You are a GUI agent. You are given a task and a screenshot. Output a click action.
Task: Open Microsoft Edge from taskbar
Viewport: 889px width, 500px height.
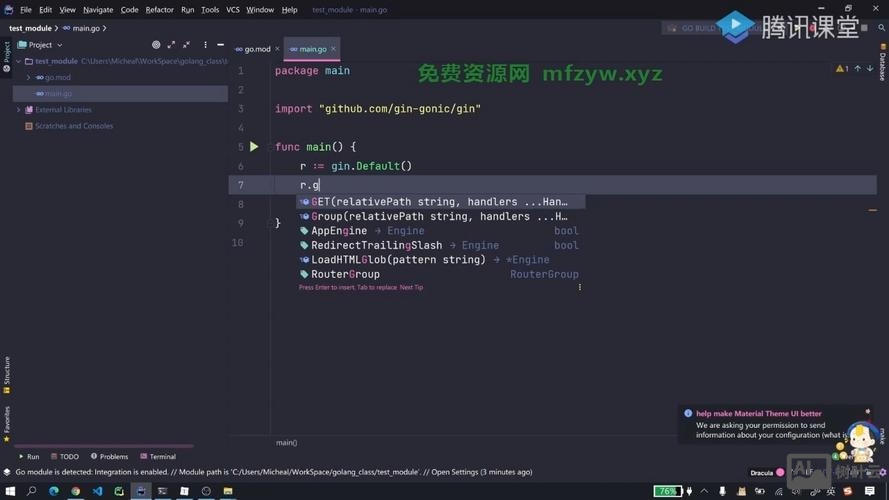[54, 491]
